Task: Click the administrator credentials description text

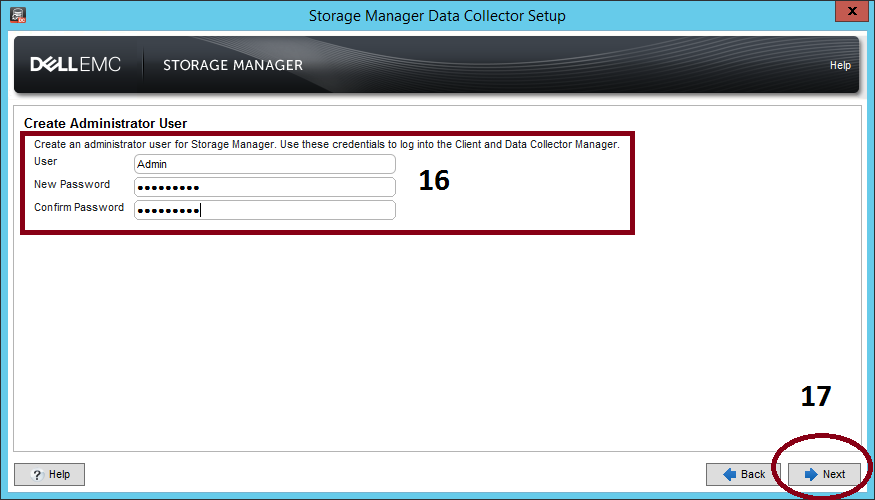Action: 327,145
